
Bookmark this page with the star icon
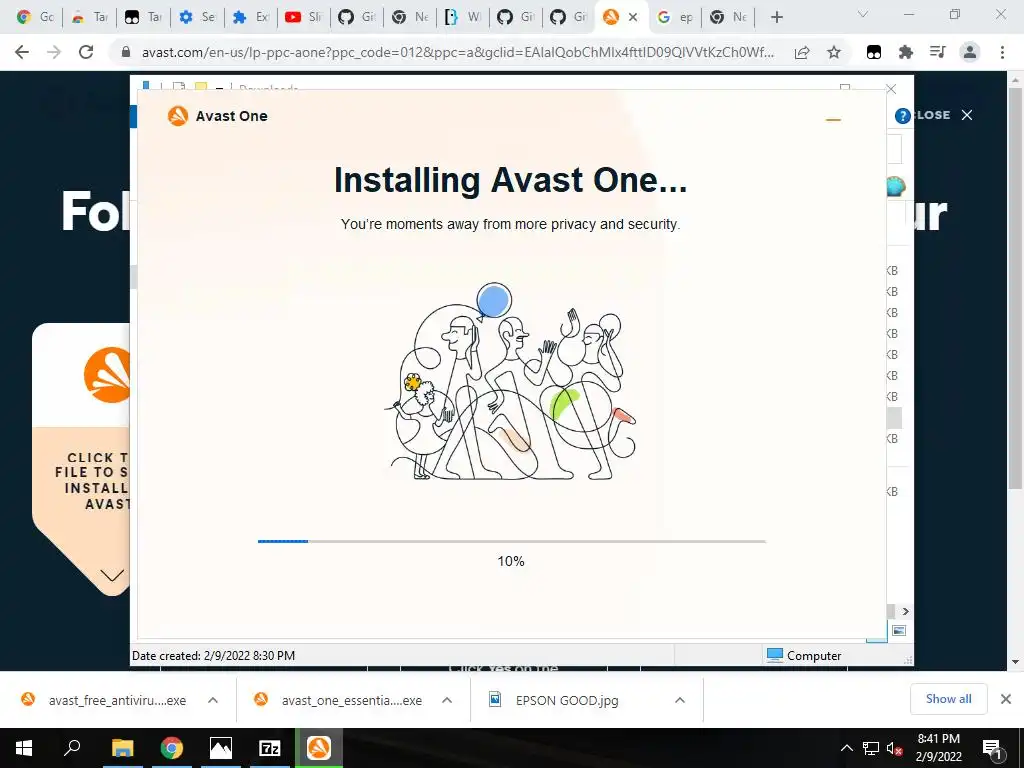pos(834,52)
